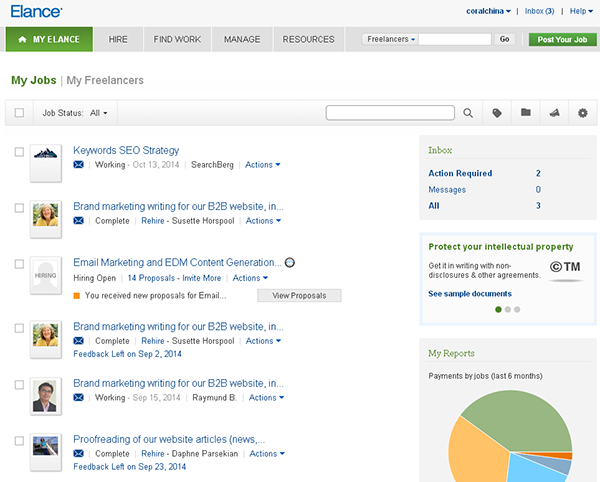Screen dimensions: 600x482
Task: Click the Invite More link
Action: (202, 278)
